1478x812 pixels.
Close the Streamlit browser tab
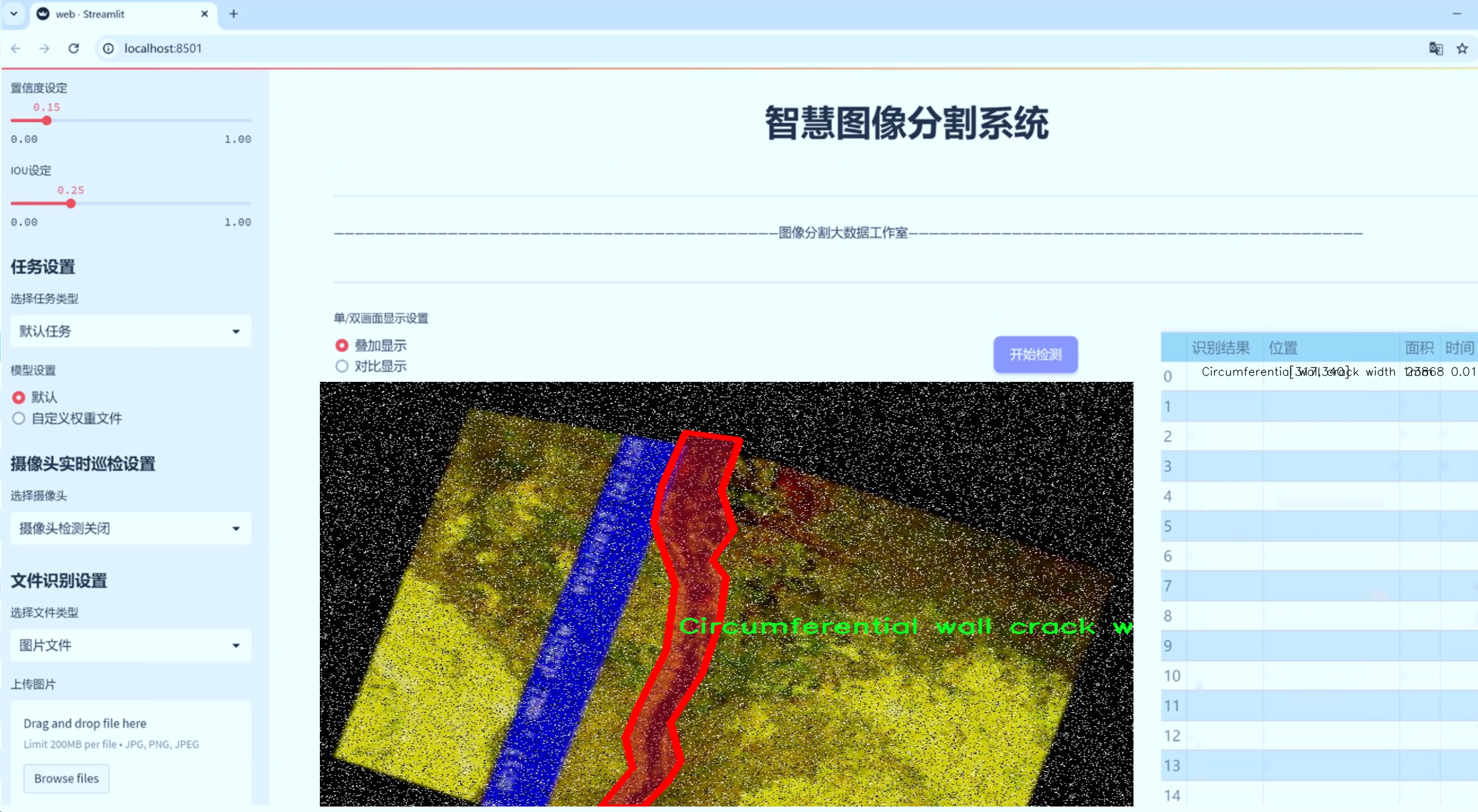[x=204, y=14]
